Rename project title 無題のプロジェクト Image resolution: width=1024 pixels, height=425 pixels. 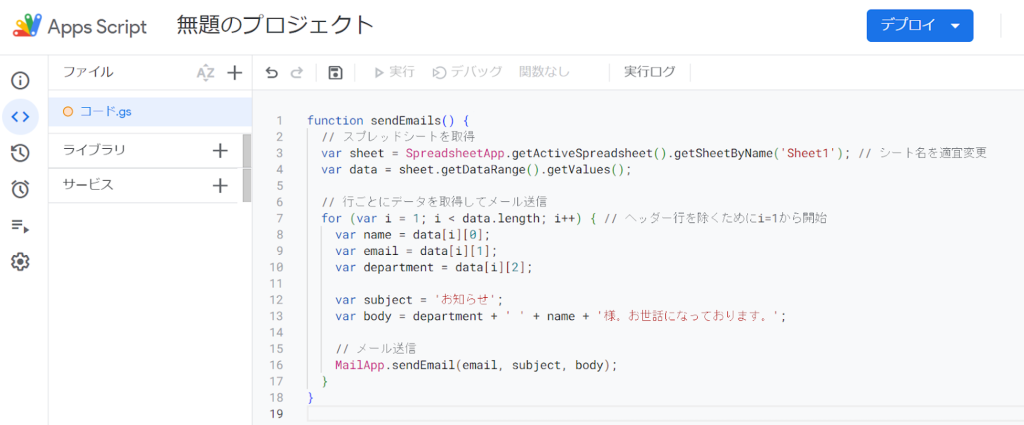(x=275, y=26)
